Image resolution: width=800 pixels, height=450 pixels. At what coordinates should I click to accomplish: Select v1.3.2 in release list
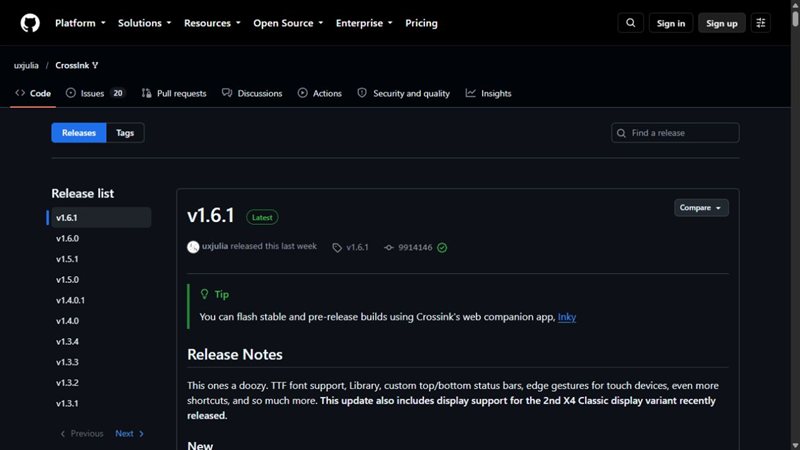101,383
